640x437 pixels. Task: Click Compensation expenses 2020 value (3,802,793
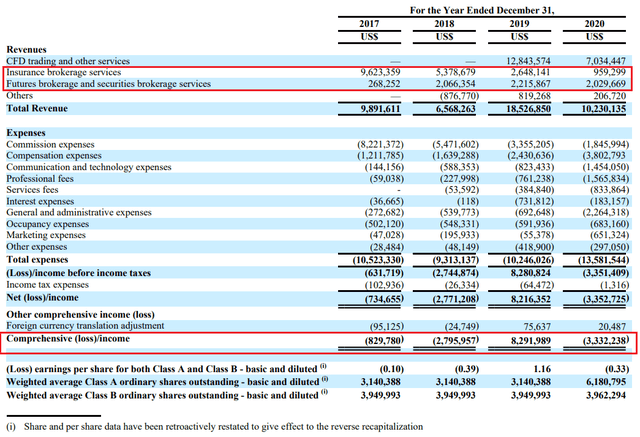(x=605, y=155)
